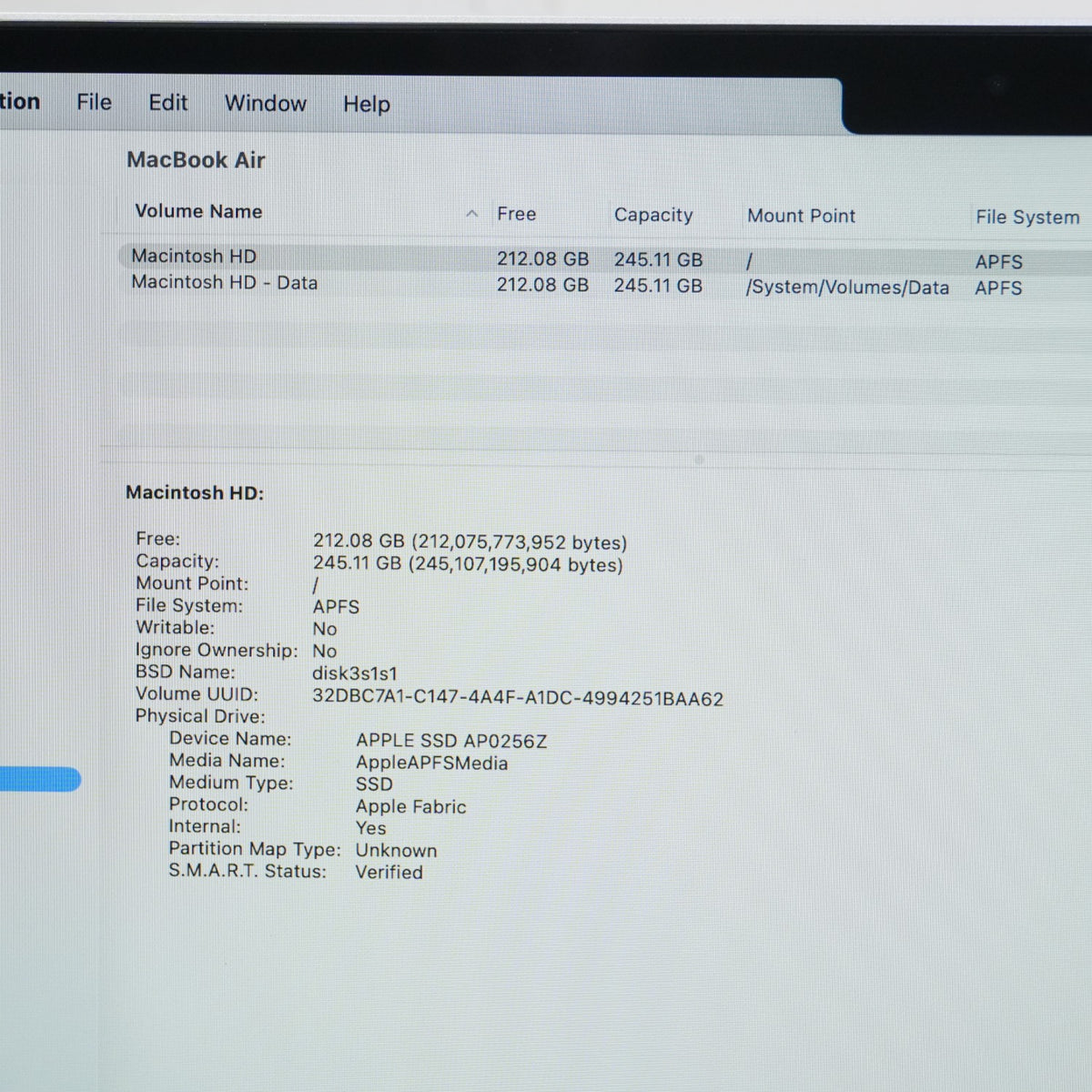Open the Help menu
Screen dimensions: 1092x1092
coord(367,105)
